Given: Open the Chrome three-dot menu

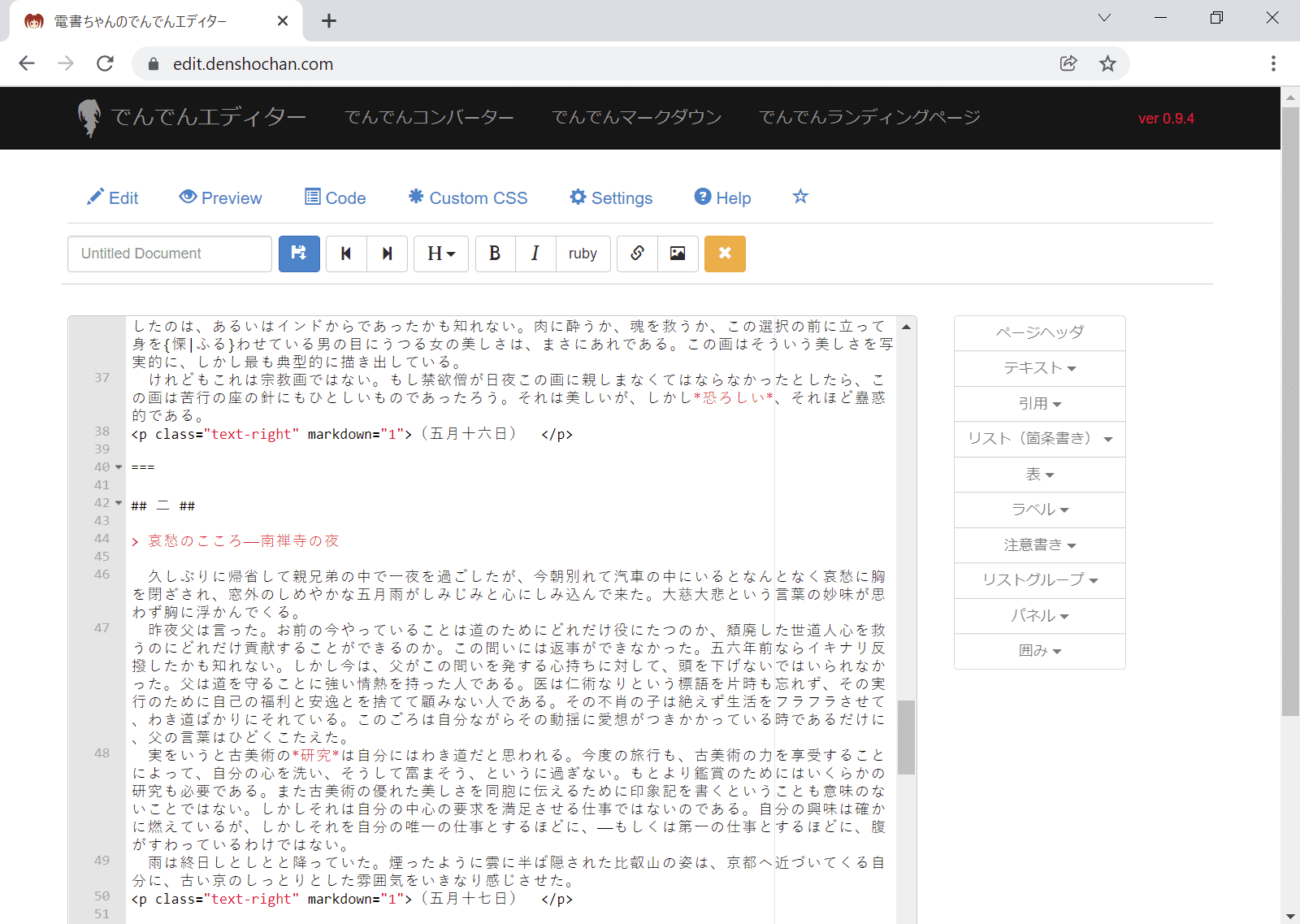Looking at the screenshot, I should (1273, 63).
